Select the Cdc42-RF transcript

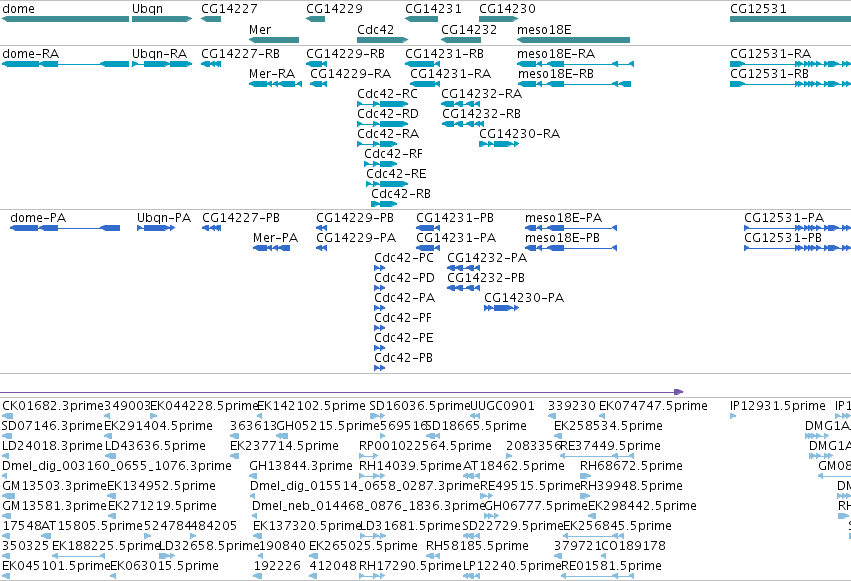[x=380, y=164]
